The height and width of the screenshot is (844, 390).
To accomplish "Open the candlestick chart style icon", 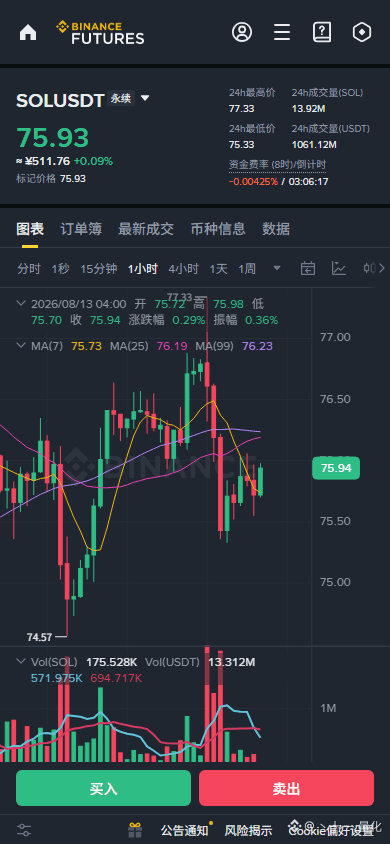I will click(x=369, y=268).
